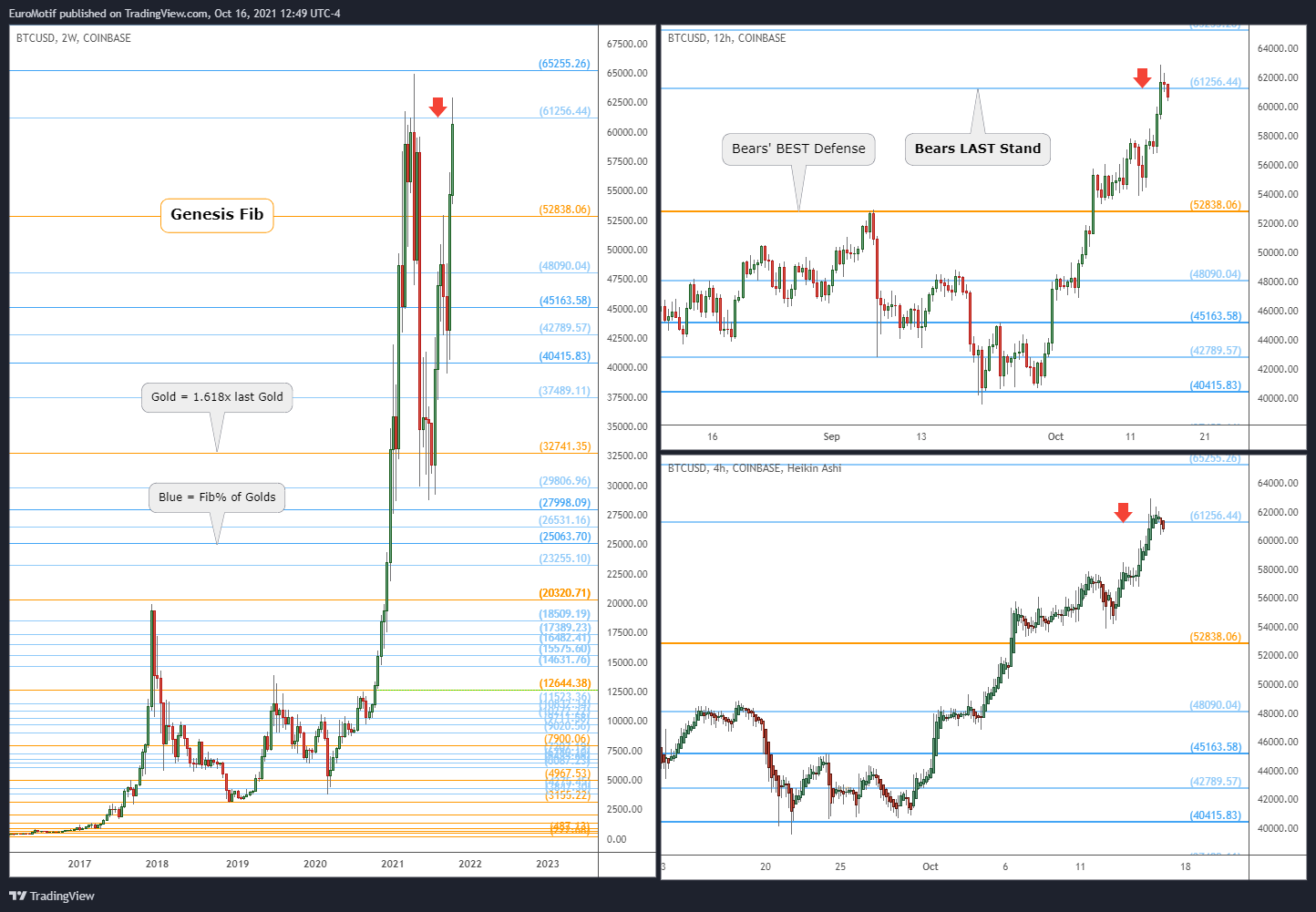Image resolution: width=1316 pixels, height=912 pixels.
Task: Click the 'BTCUSD, 2W, COINBASE' chart title
Action: (74, 38)
